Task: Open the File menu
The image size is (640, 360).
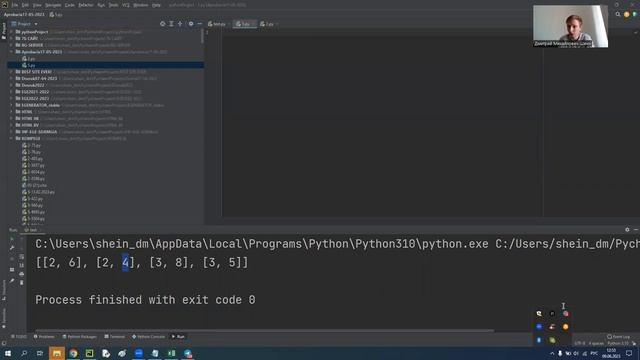Action: 15,5
